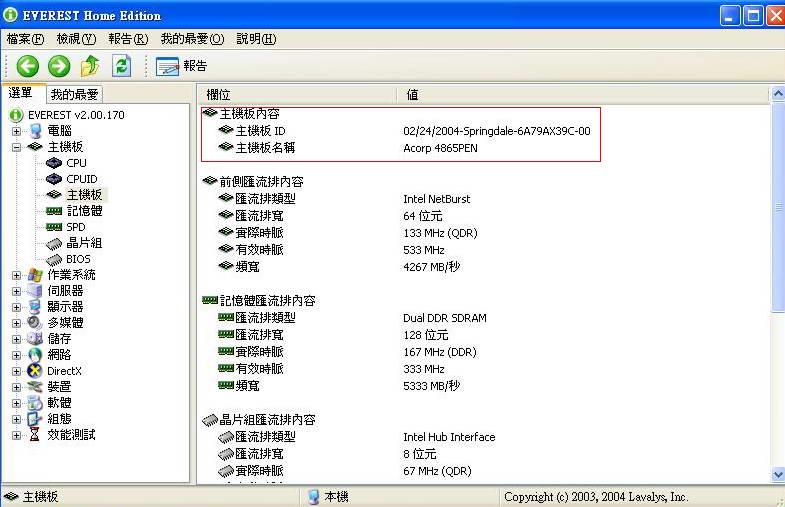Click the value Dual DDR SDRAM
The width and height of the screenshot is (785, 507).
[x=445, y=318]
